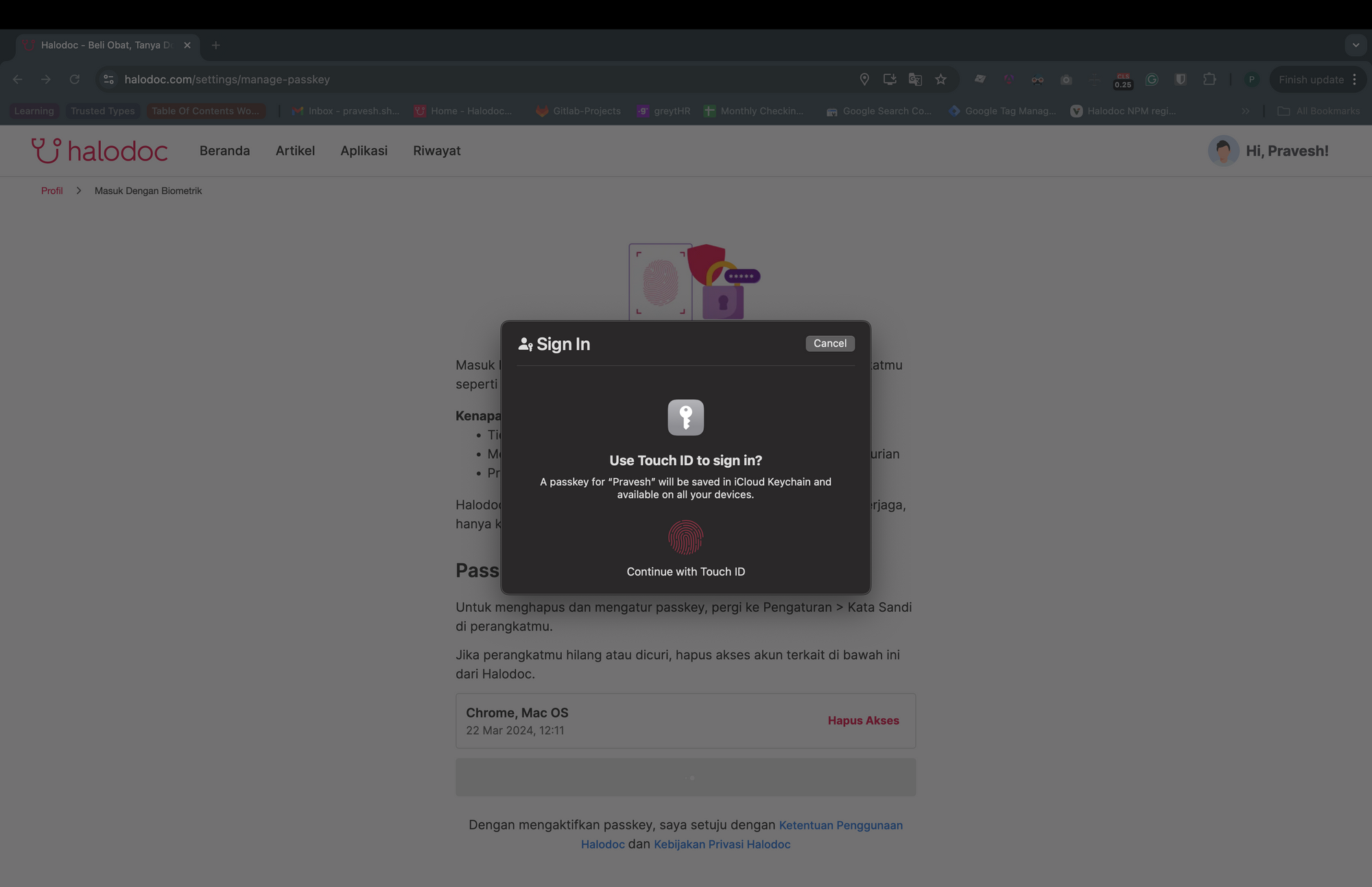The image size is (1372, 887).
Task: Click Hapus Akses for Chrome, Mac OS
Action: [863, 720]
